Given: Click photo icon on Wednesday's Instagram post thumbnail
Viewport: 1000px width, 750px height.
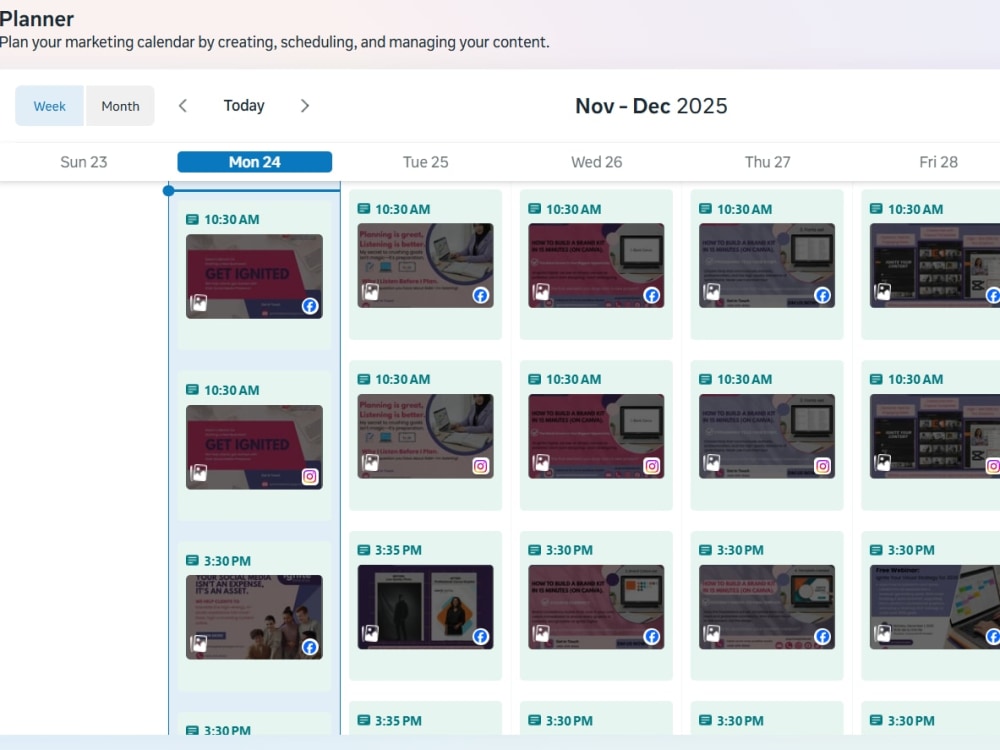Looking at the screenshot, I should click(541, 463).
